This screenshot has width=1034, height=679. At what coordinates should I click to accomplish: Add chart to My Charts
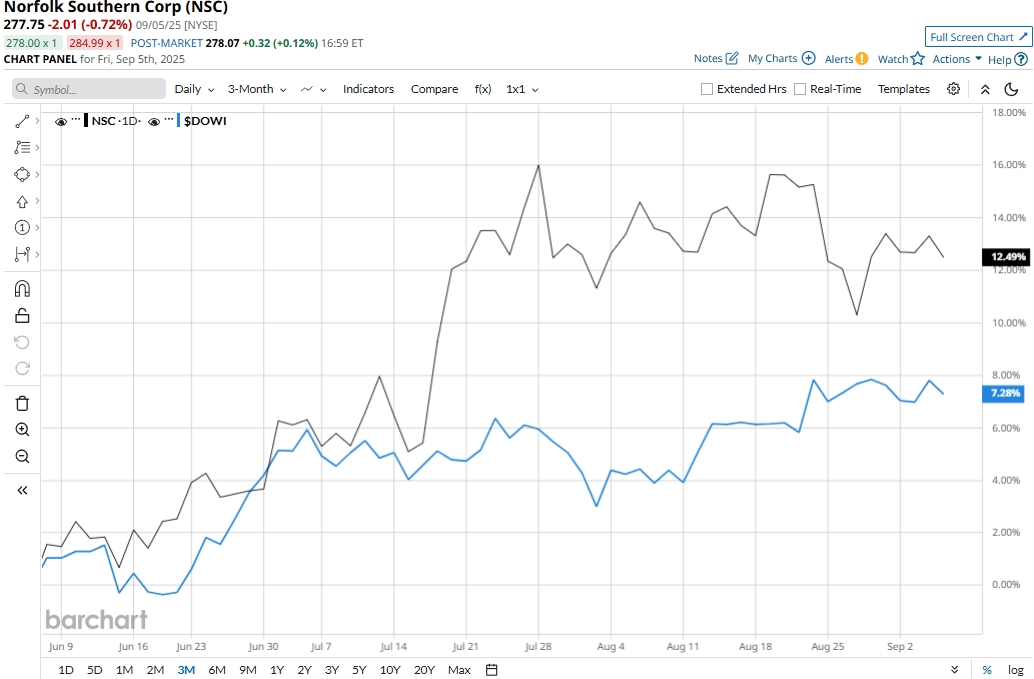(781, 59)
